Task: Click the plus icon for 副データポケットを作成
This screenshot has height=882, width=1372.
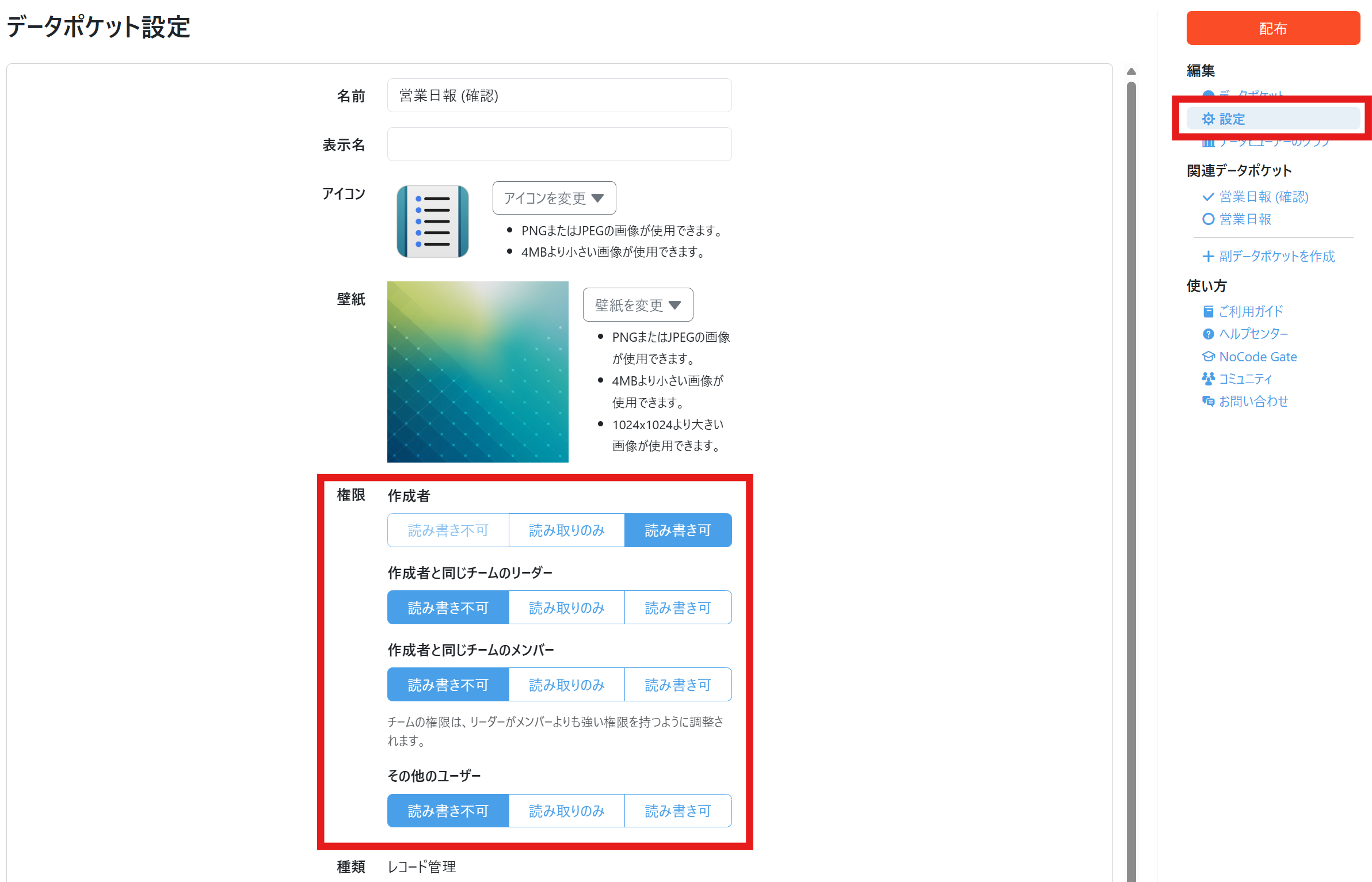Action: click(1208, 257)
